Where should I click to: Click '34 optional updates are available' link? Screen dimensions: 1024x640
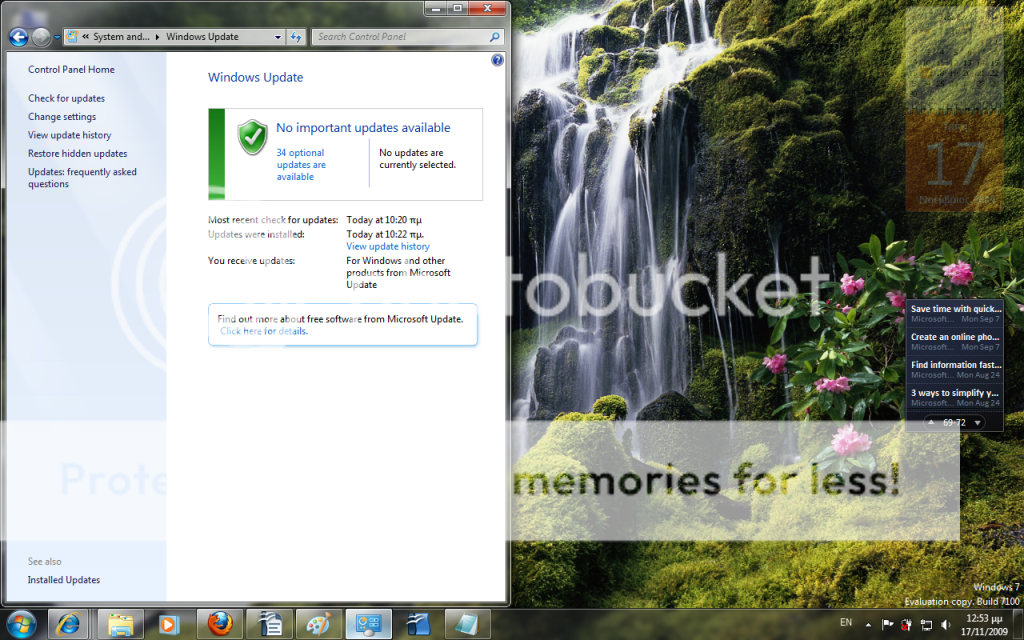coord(301,165)
